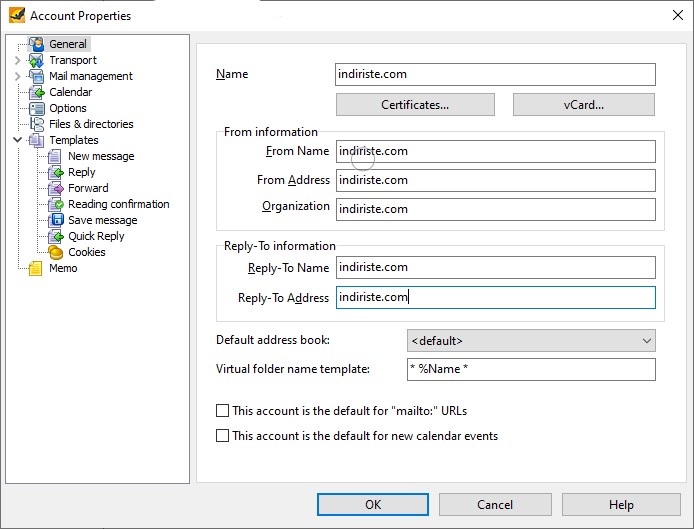
Task: Collapse the Templates tree node
Action: [x=17, y=140]
